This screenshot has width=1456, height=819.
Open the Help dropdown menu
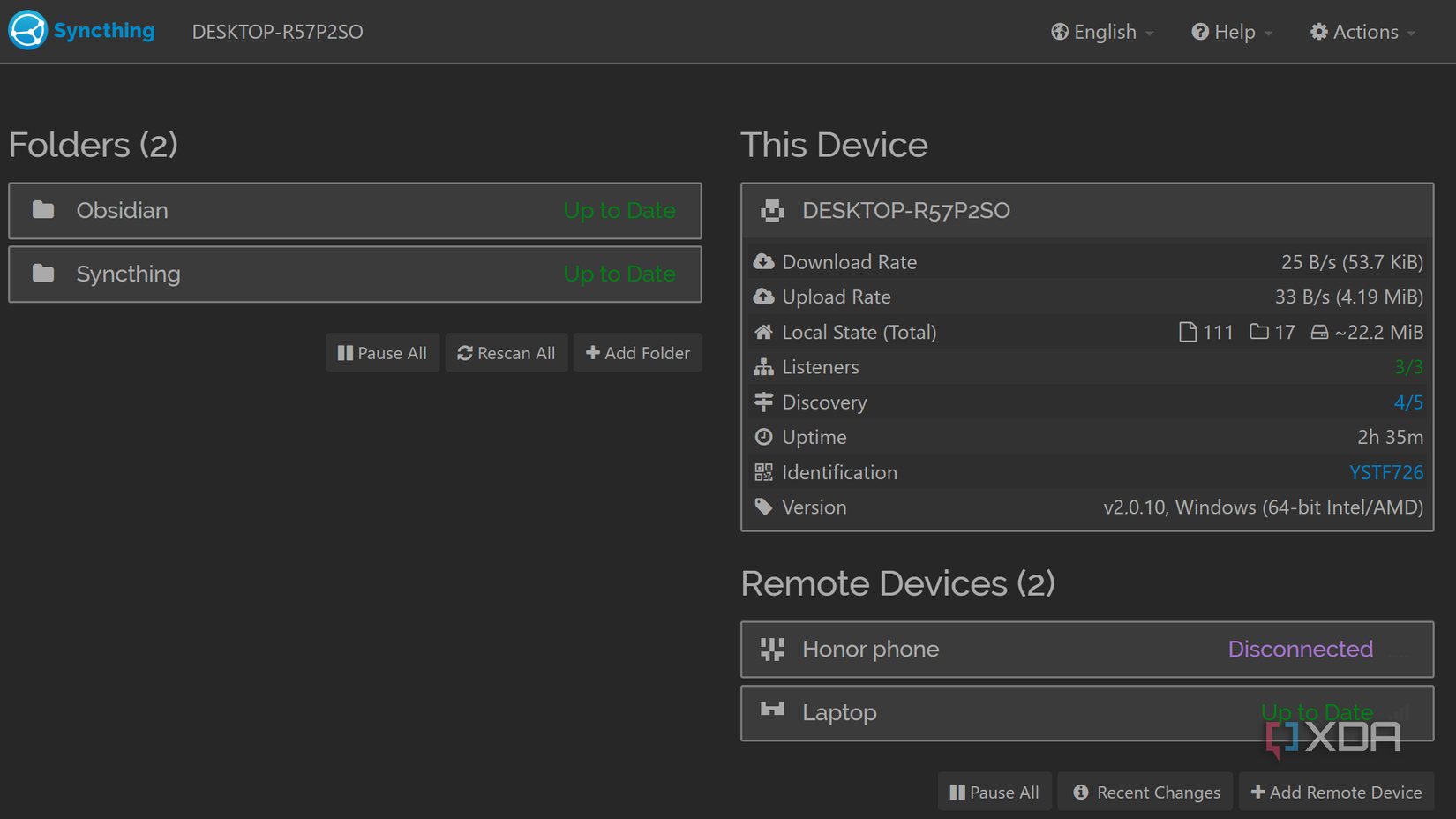[1232, 32]
